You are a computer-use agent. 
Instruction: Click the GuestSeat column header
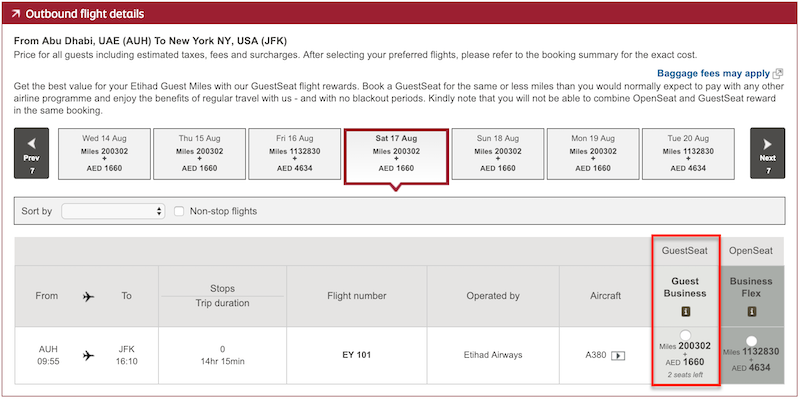(x=685, y=251)
